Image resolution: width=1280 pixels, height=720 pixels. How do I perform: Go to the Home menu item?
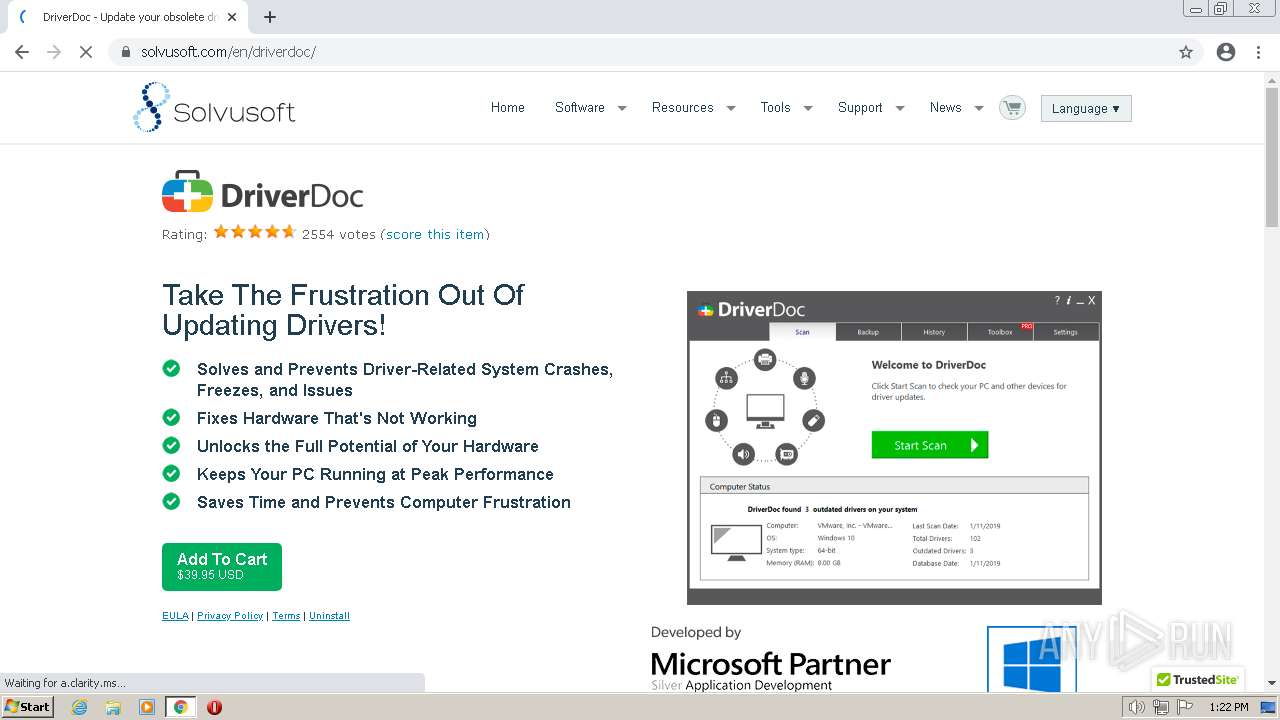(x=507, y=107)
